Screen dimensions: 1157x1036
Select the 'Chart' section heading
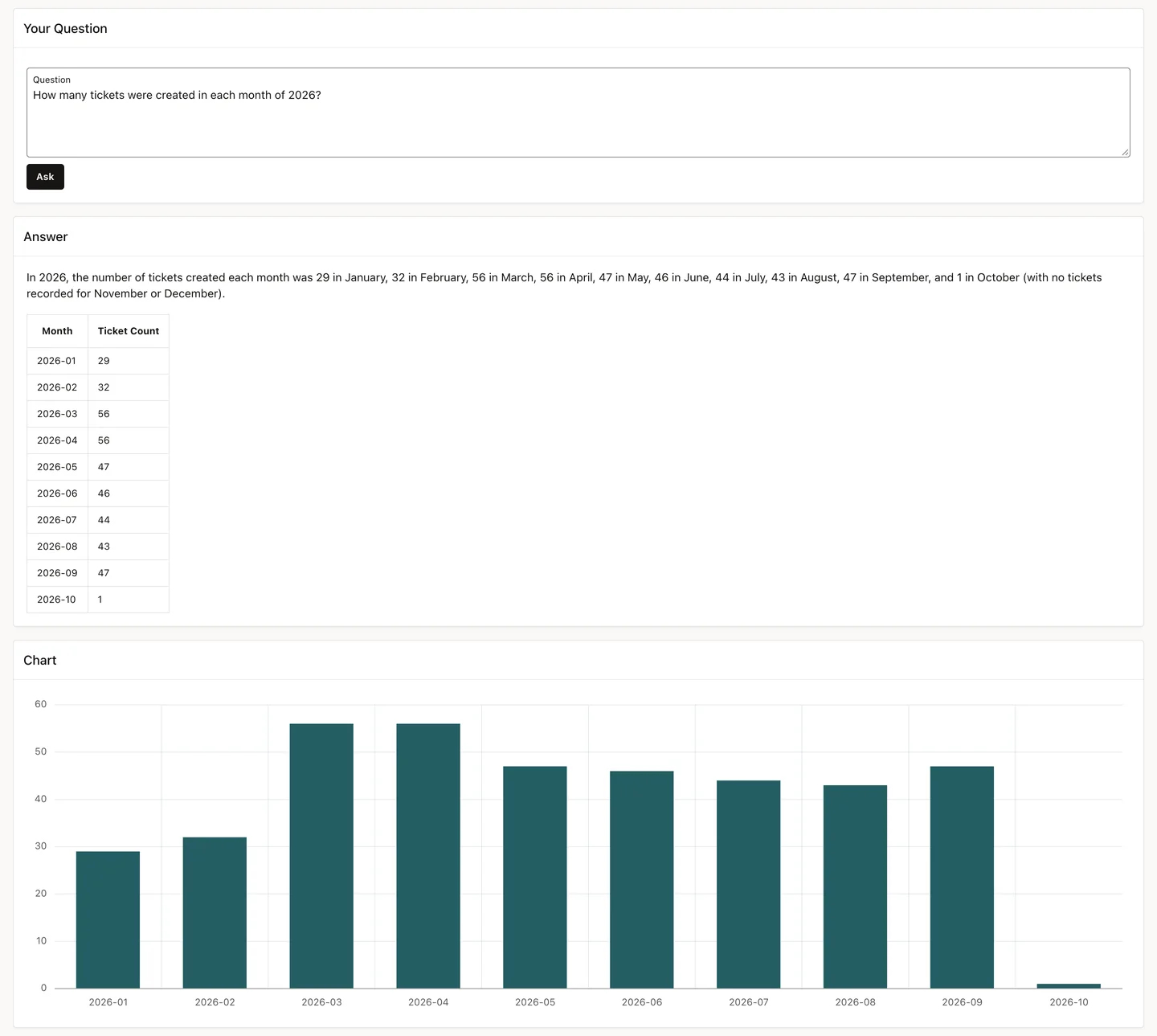pos(40,661)
